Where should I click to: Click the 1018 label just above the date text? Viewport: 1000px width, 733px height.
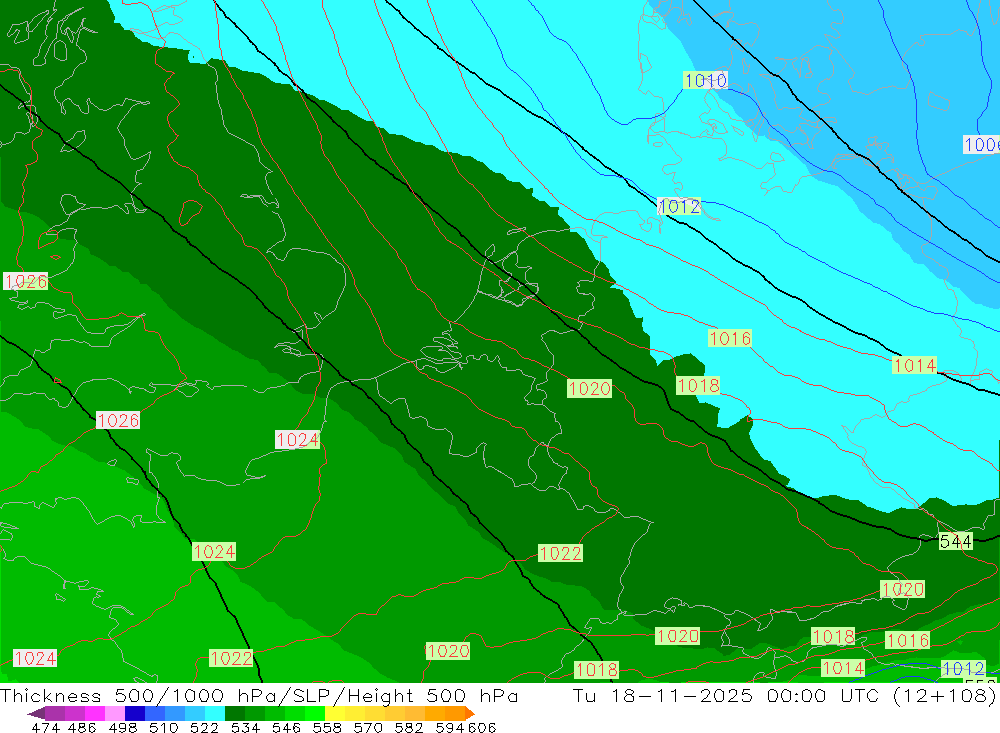click(x=596, y=669)
